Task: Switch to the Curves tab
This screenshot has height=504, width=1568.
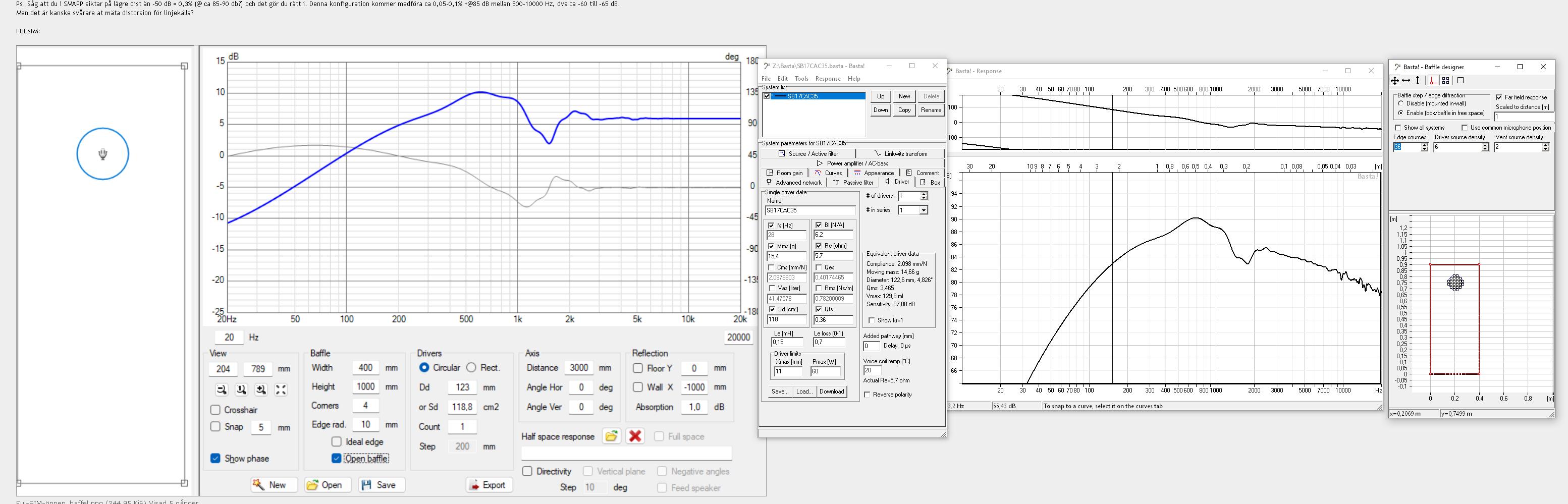Action: pos(829,173)
